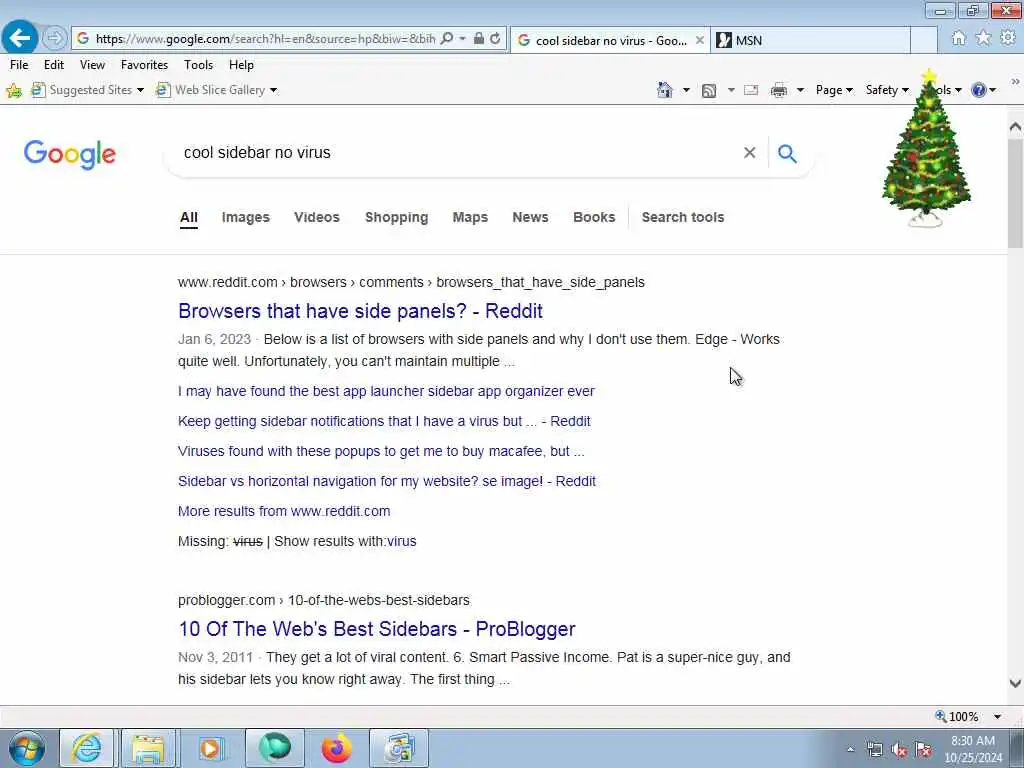
Task: Open the Edit menu
Action: (54, 65)
